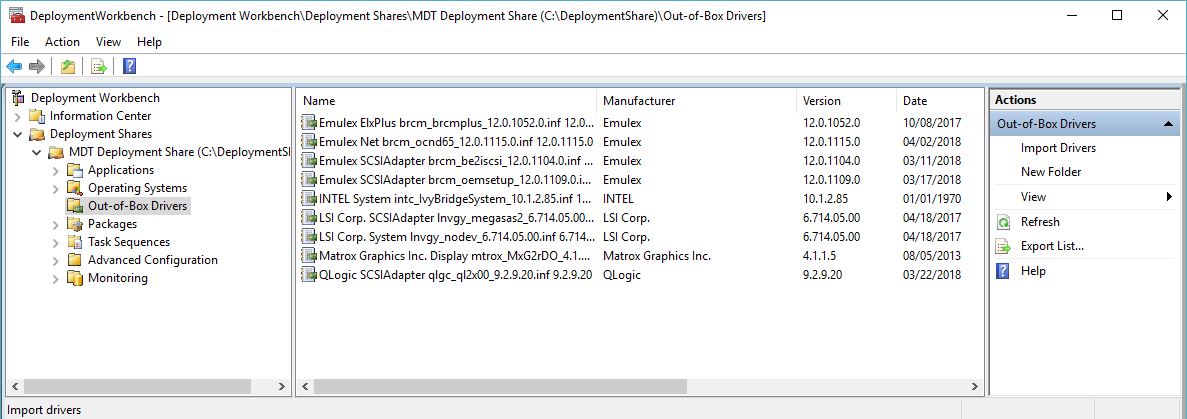Screen dimensions: 1187x419
Task: Open the File menu
Action: click(20, 42)
